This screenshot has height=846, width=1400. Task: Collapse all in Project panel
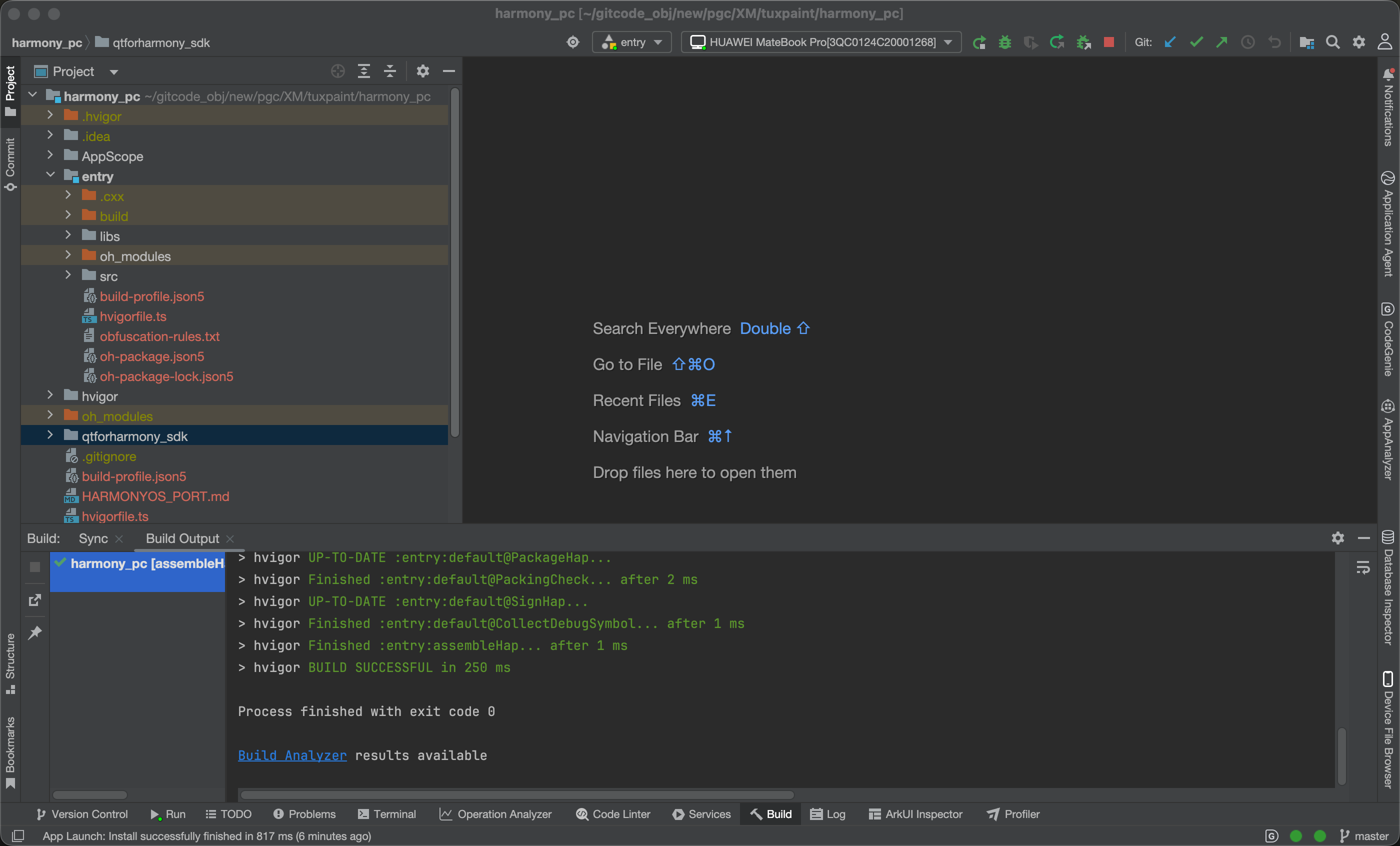(x=390, y=71)
